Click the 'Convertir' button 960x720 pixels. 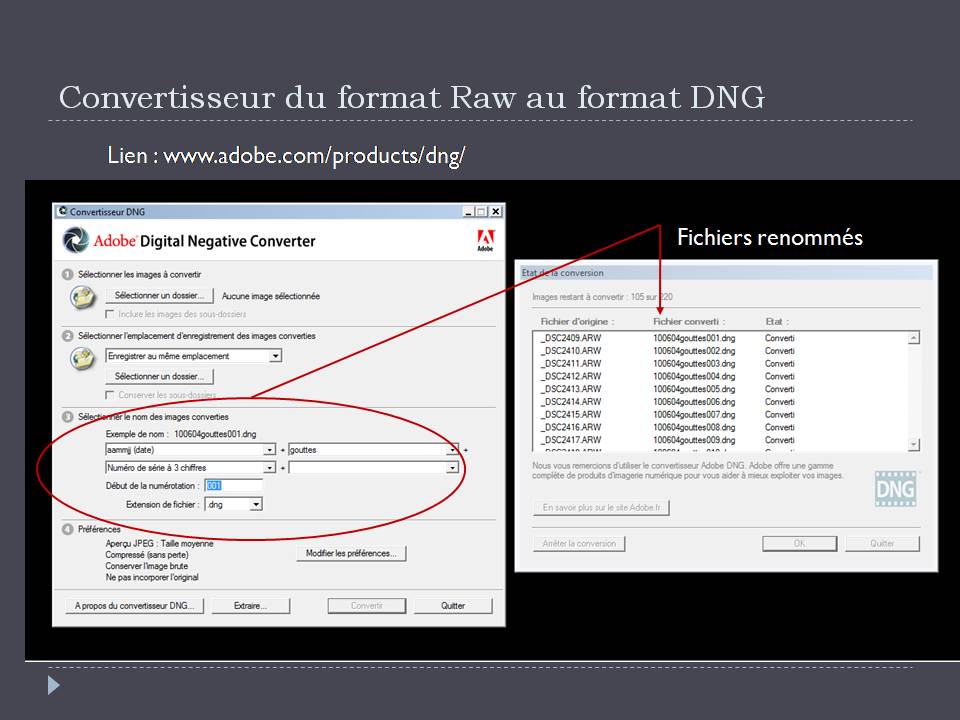(x=367, y=606)
